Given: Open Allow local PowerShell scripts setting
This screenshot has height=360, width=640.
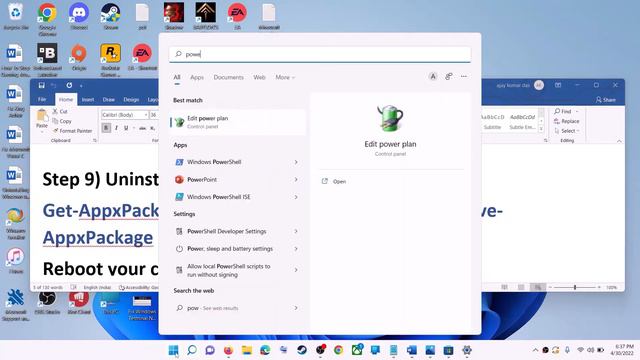Looking at the screenshot, I should coord(229,270).
